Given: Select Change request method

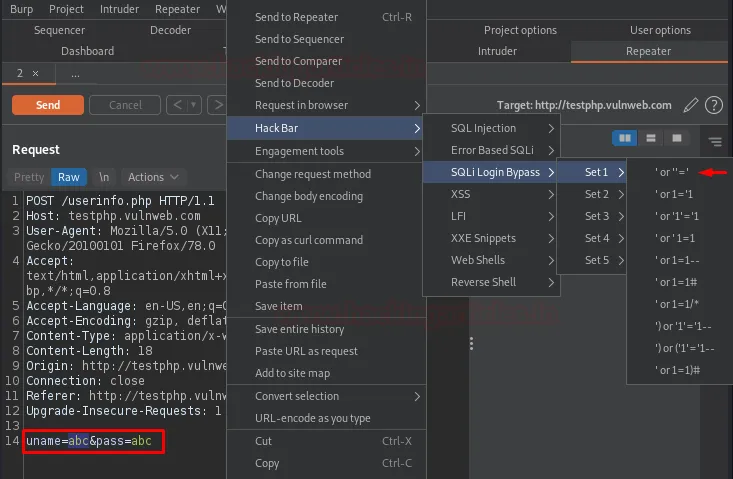Looking at the screenshot, I should pyautogui.click(x=326, y=174).
